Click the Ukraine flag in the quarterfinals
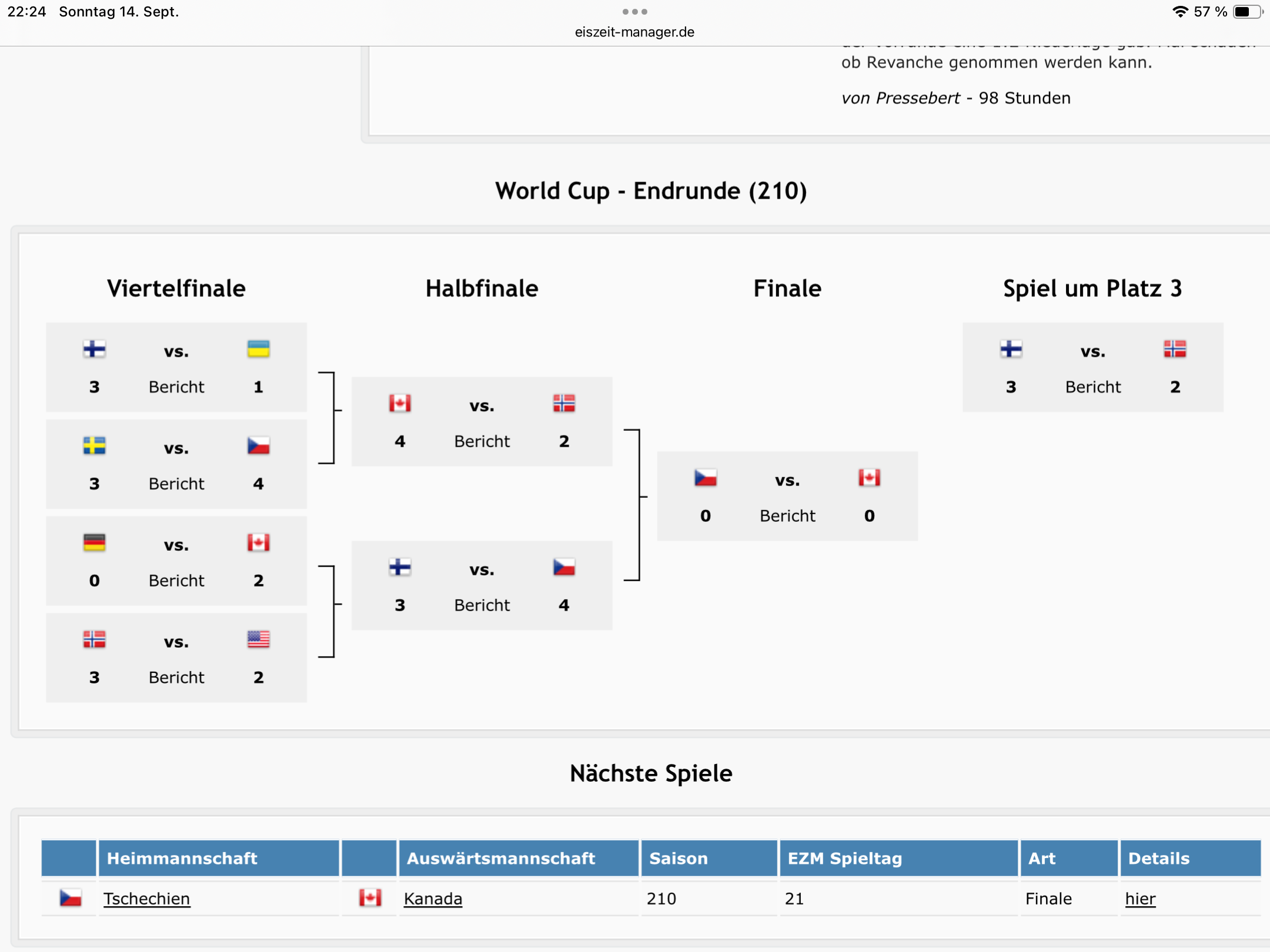Viewport: 1270px width, 952px height. (258, 349)
